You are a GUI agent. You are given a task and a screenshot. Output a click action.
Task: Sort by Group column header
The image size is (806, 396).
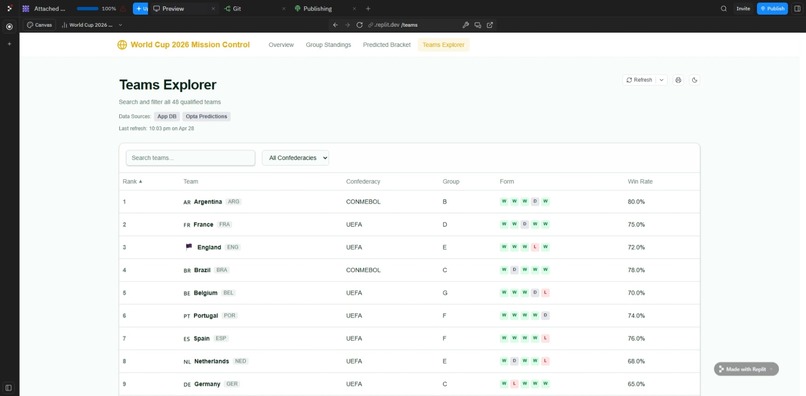click(451, 182)
